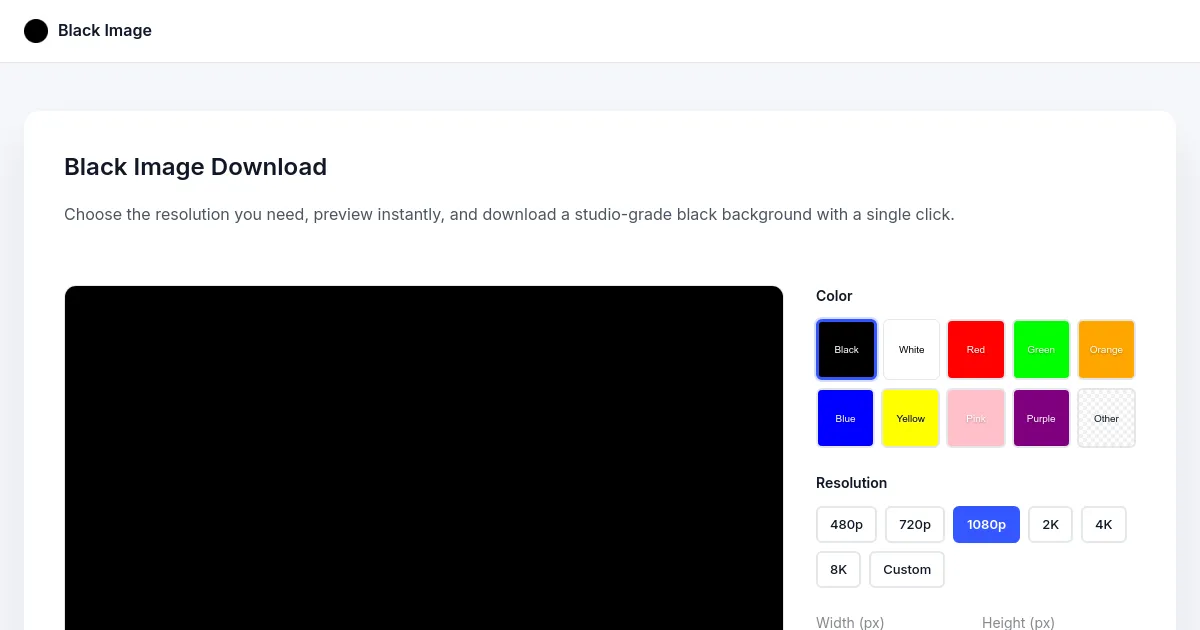Viewport: 1200px width, 630px height.
Task: Open the Custom resolution option
Action: click(x=907, y=569)
